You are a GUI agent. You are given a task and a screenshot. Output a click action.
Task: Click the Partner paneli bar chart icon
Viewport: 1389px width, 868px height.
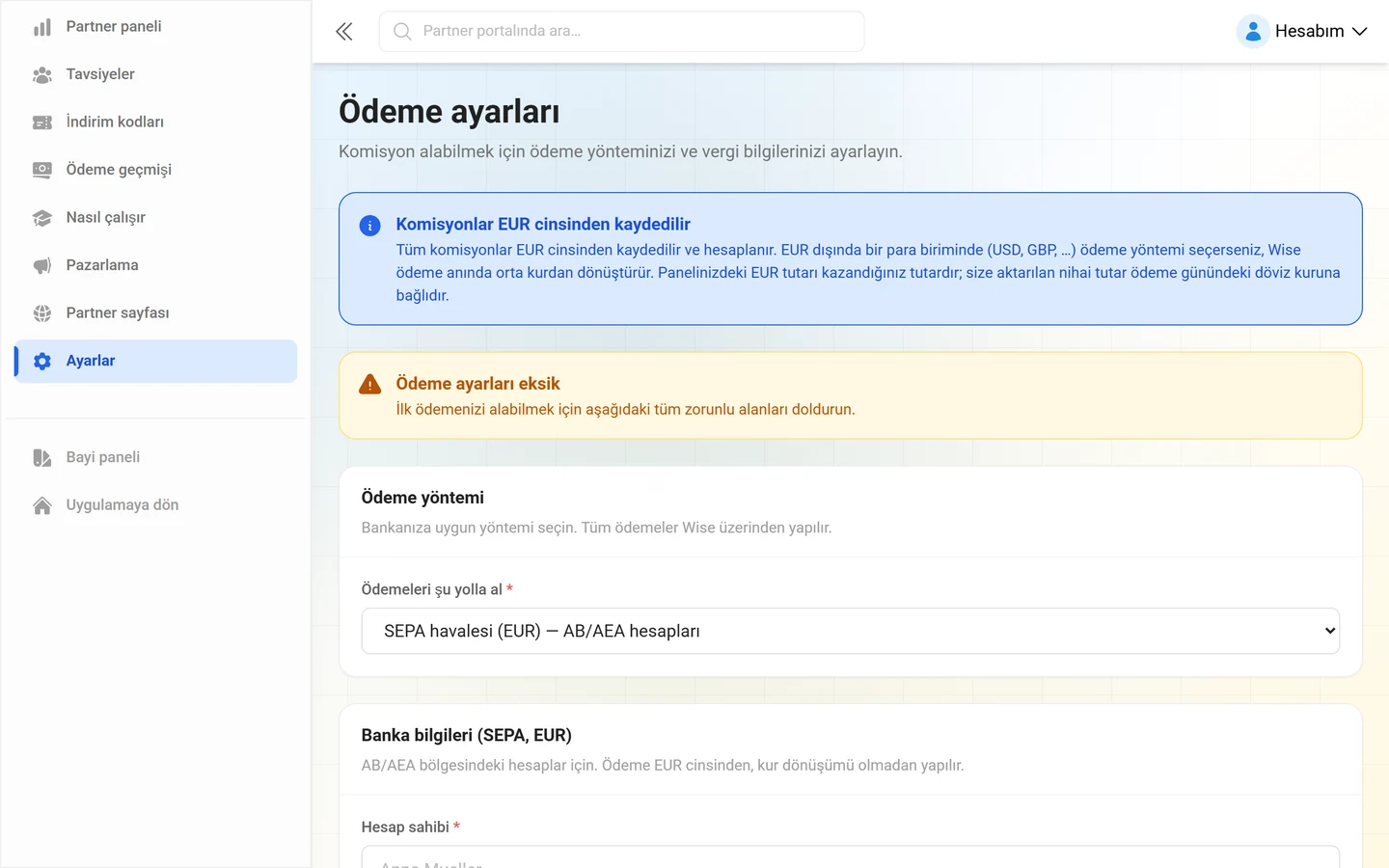click(42, 27)
